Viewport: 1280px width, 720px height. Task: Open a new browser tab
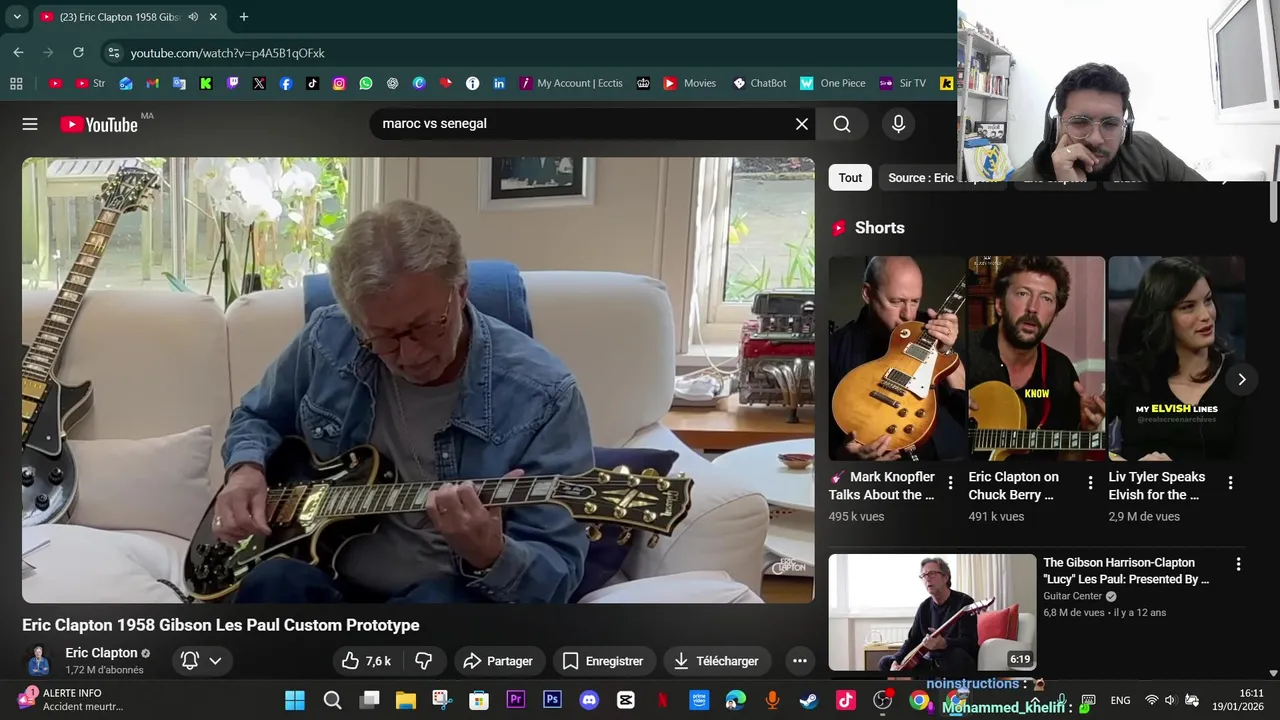243,17
